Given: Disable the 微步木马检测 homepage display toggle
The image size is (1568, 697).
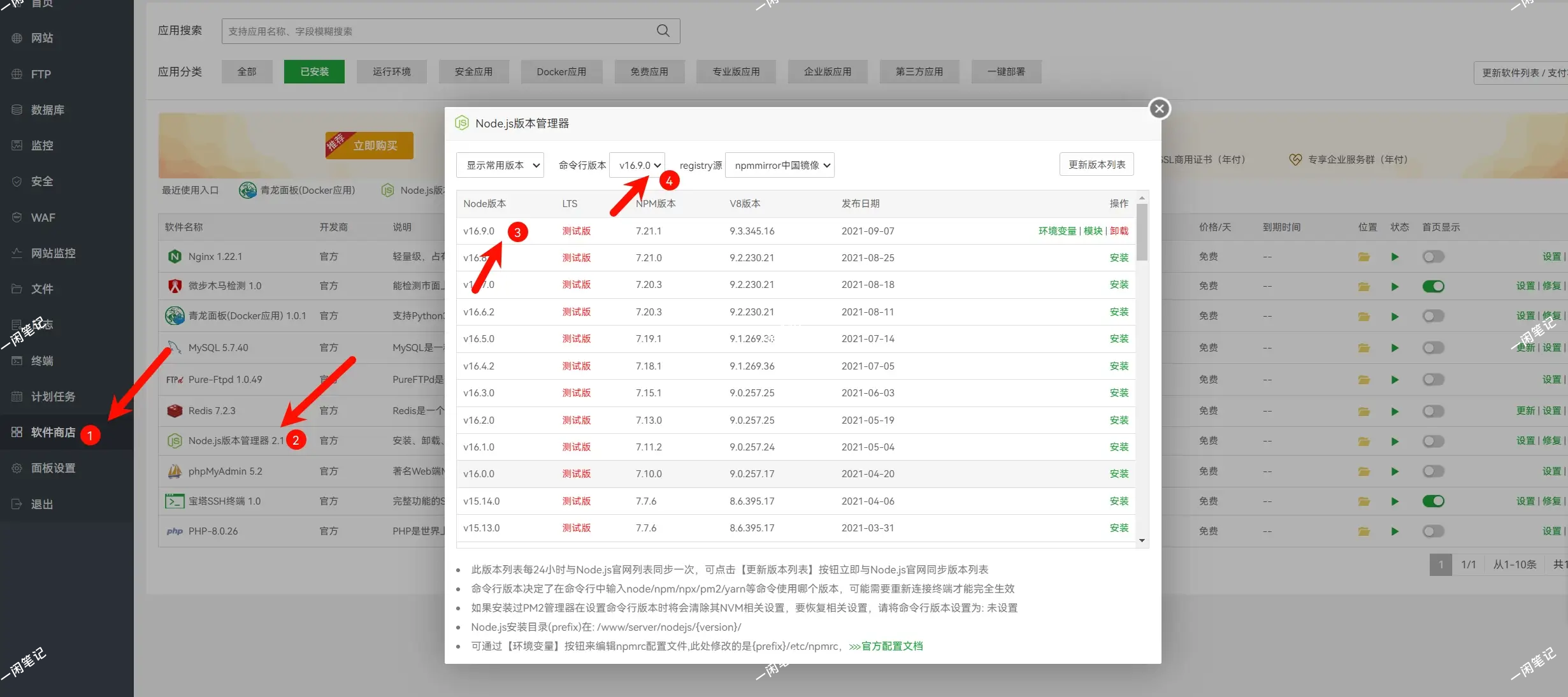Looking at the screenshot, I should (1433, 286).
